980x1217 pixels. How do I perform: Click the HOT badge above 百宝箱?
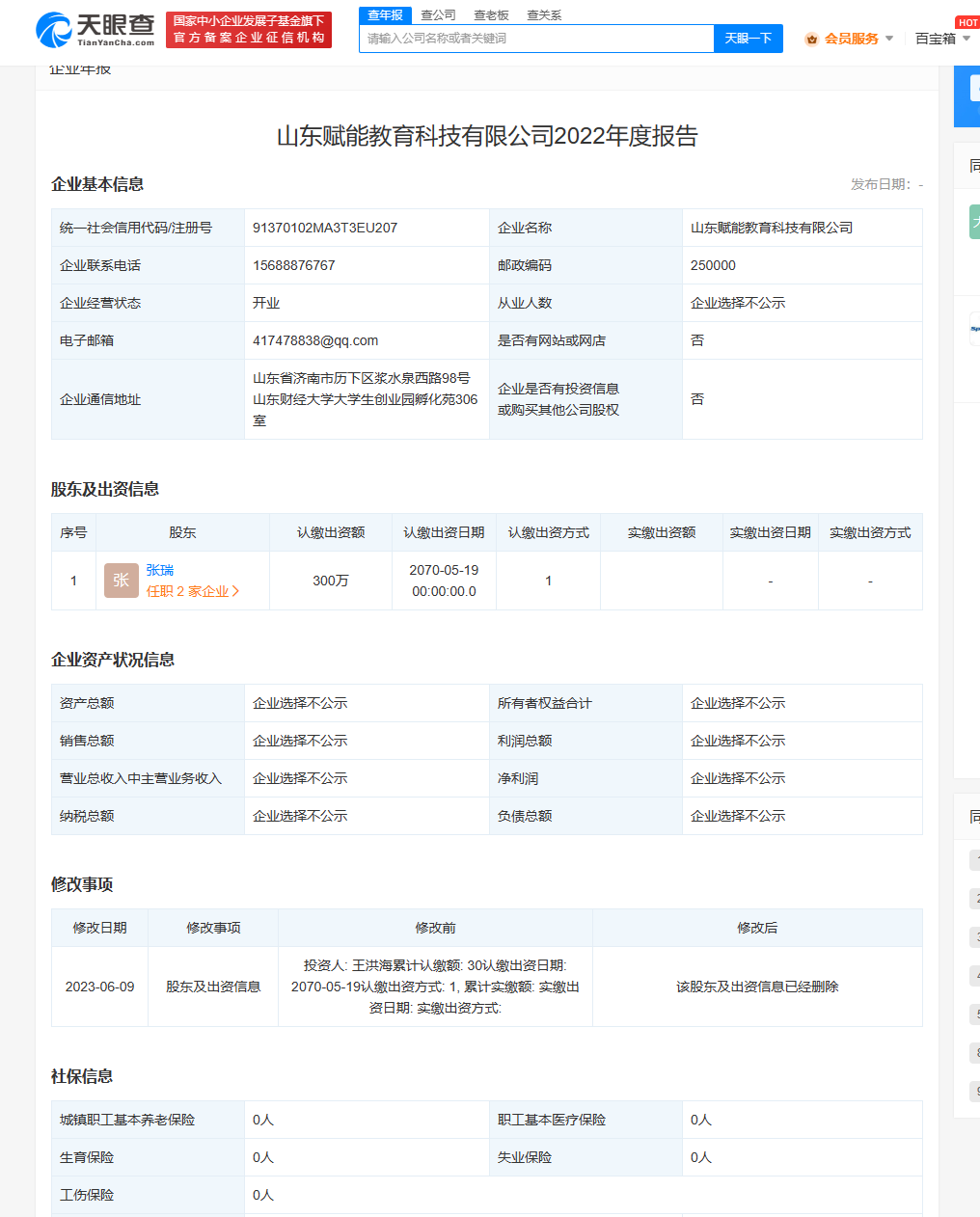point(967,21)
